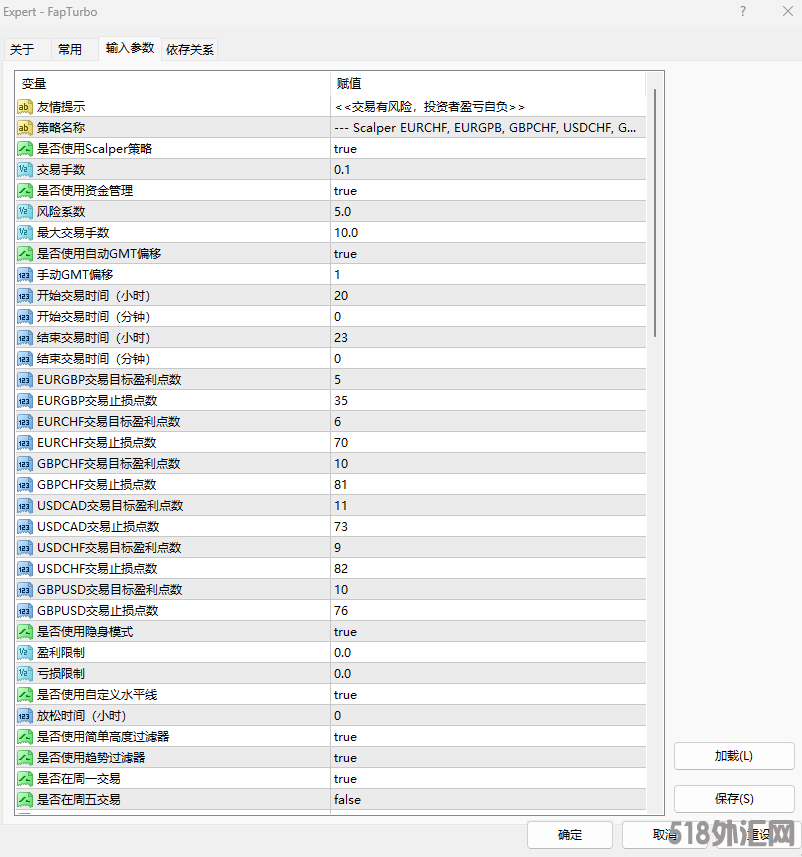Select the 策略名称 Scalper value cell
This screenshot has width=802, height=857.
[488, 128]
